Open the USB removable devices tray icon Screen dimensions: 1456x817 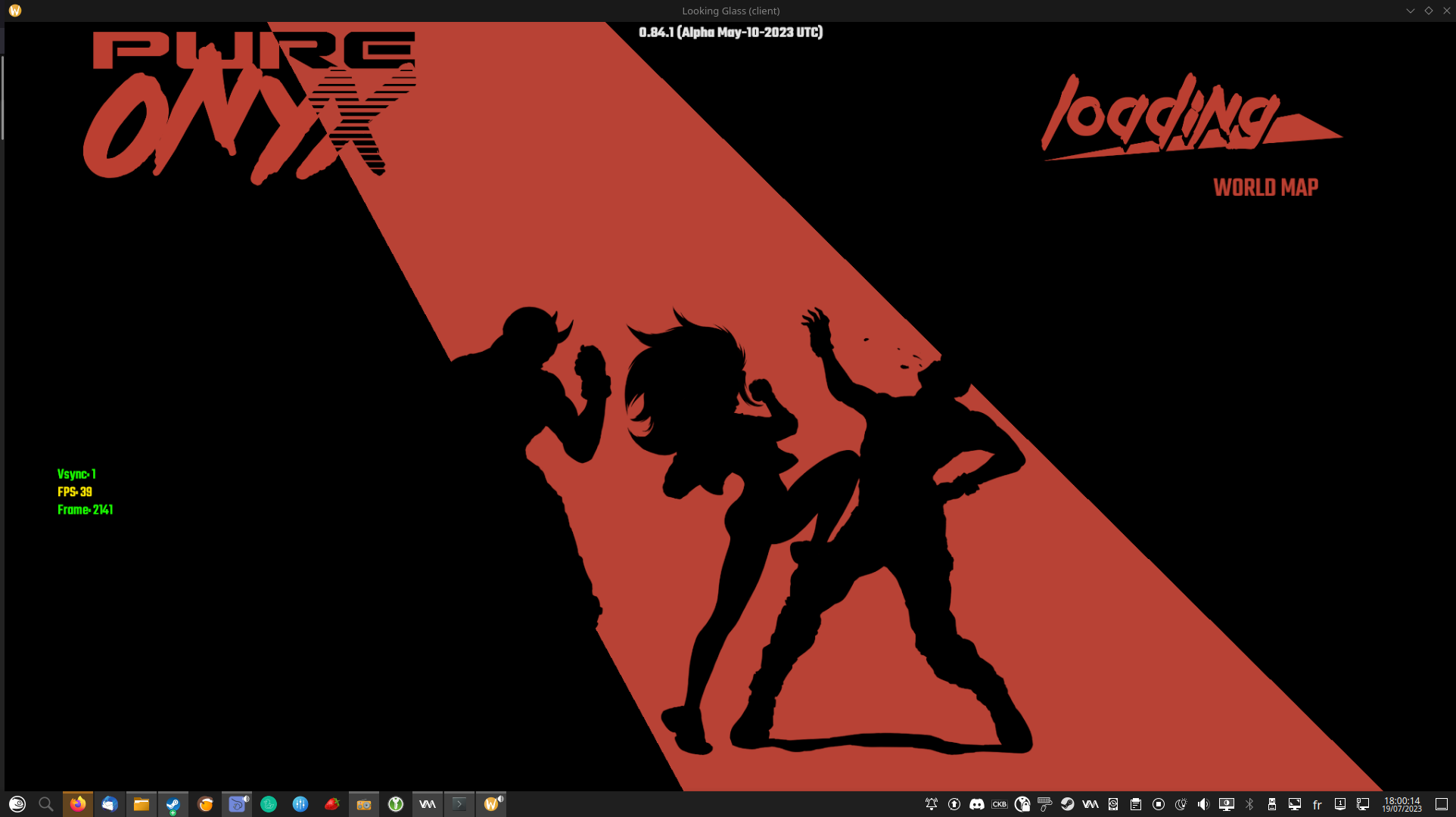[x=1272, y=804]
